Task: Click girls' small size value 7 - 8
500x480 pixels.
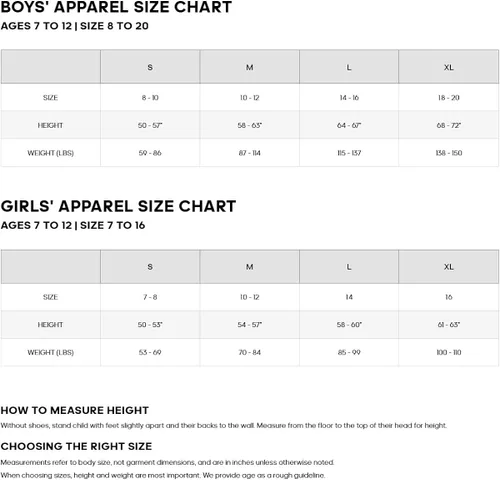Action: pyautogui.click(x=150, y=297)
